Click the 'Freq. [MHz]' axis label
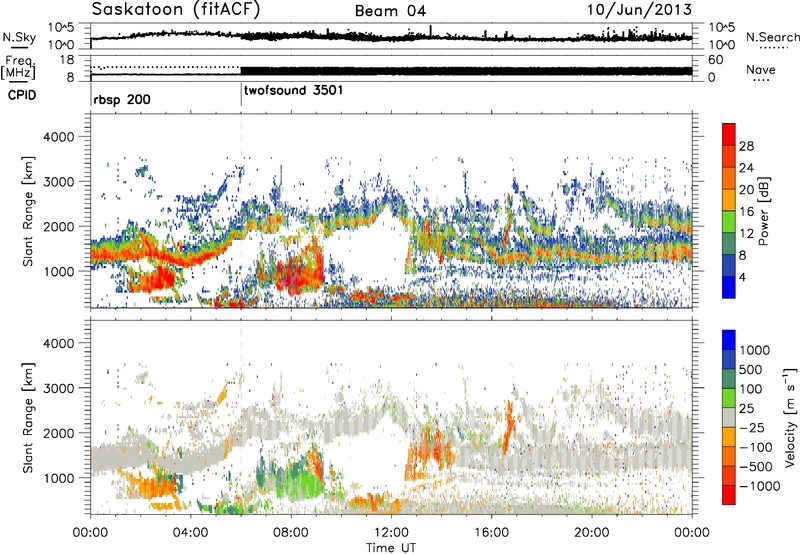 (18, 68)
